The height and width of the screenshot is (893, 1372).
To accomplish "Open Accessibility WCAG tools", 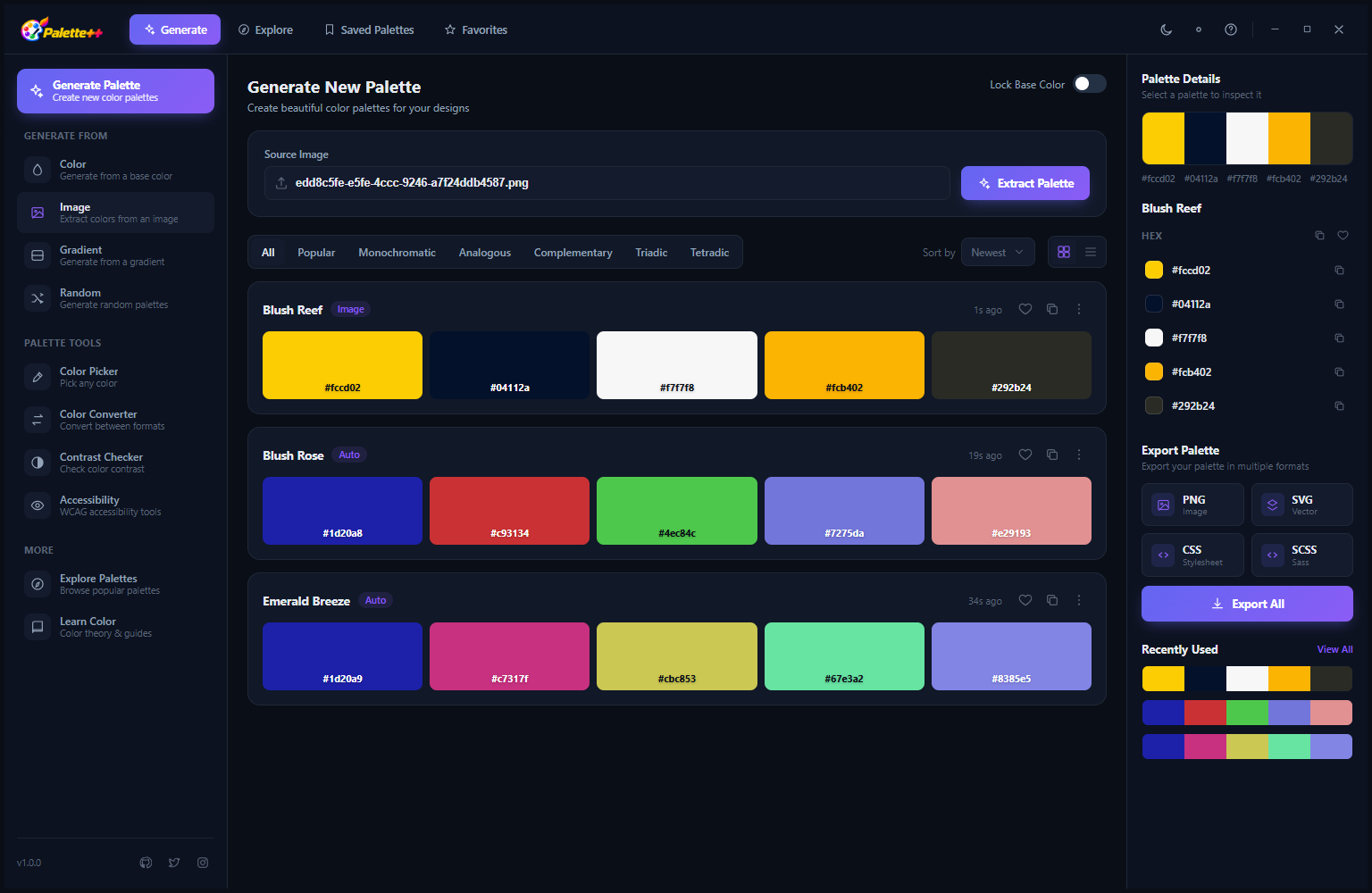I will [x=115, y=505].
